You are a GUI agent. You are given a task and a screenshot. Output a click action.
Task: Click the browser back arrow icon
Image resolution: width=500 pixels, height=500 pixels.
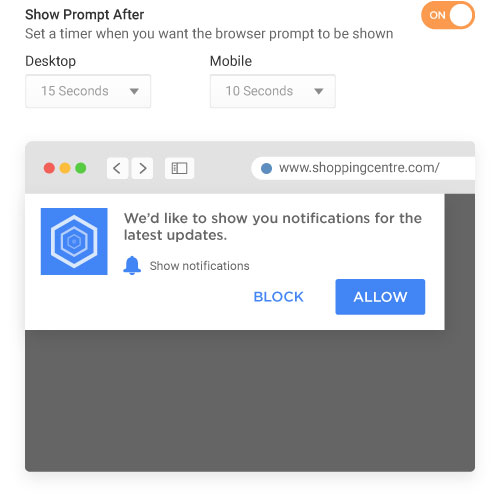pos(117,168)
